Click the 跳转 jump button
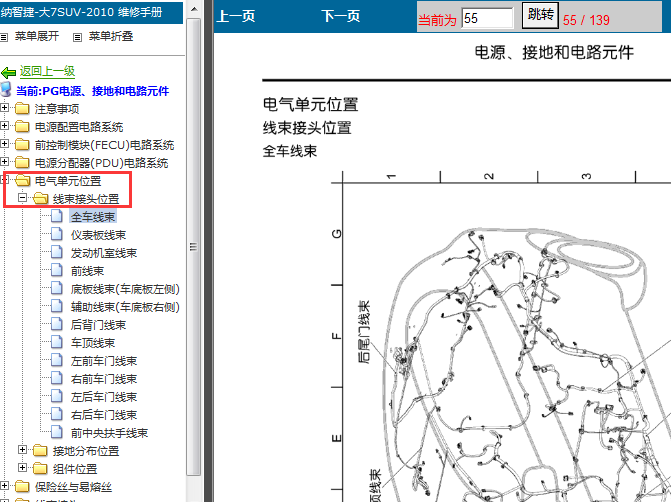The image size is (671, 502). point(540,15)
